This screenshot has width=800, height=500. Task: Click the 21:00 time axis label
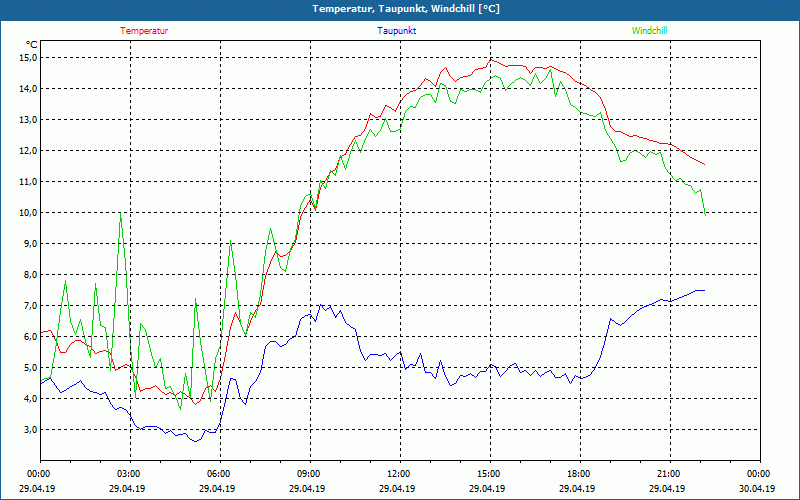click(670, 474)
